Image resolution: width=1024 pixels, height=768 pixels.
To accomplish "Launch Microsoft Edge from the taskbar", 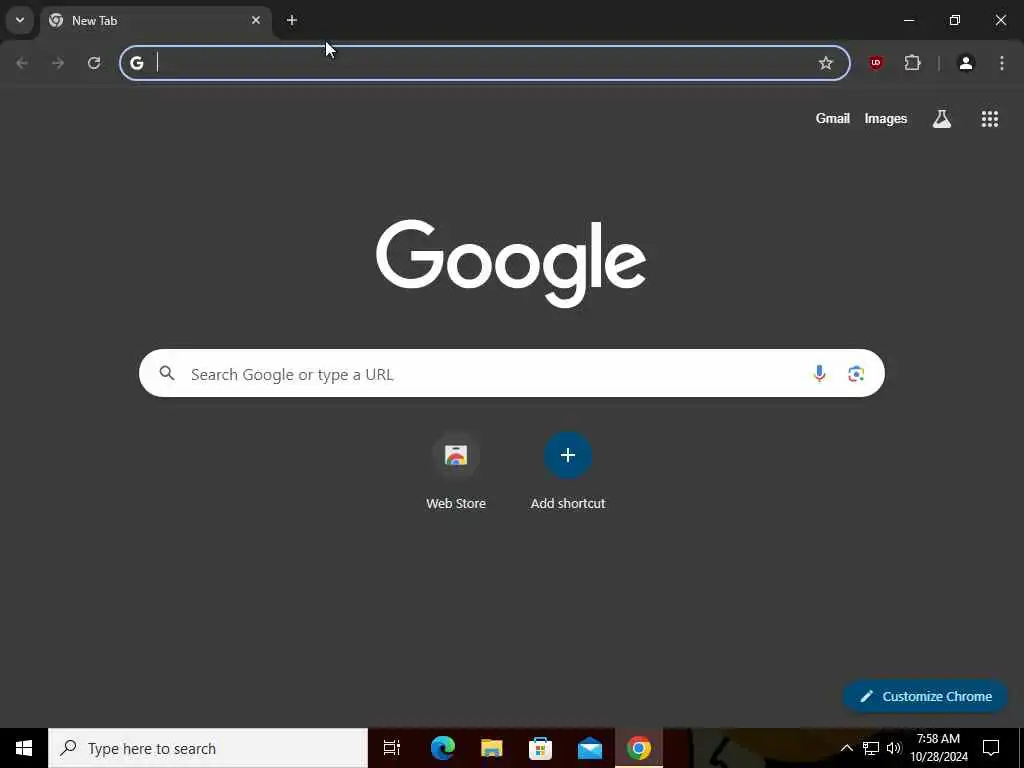I will [x=443, y=748].
